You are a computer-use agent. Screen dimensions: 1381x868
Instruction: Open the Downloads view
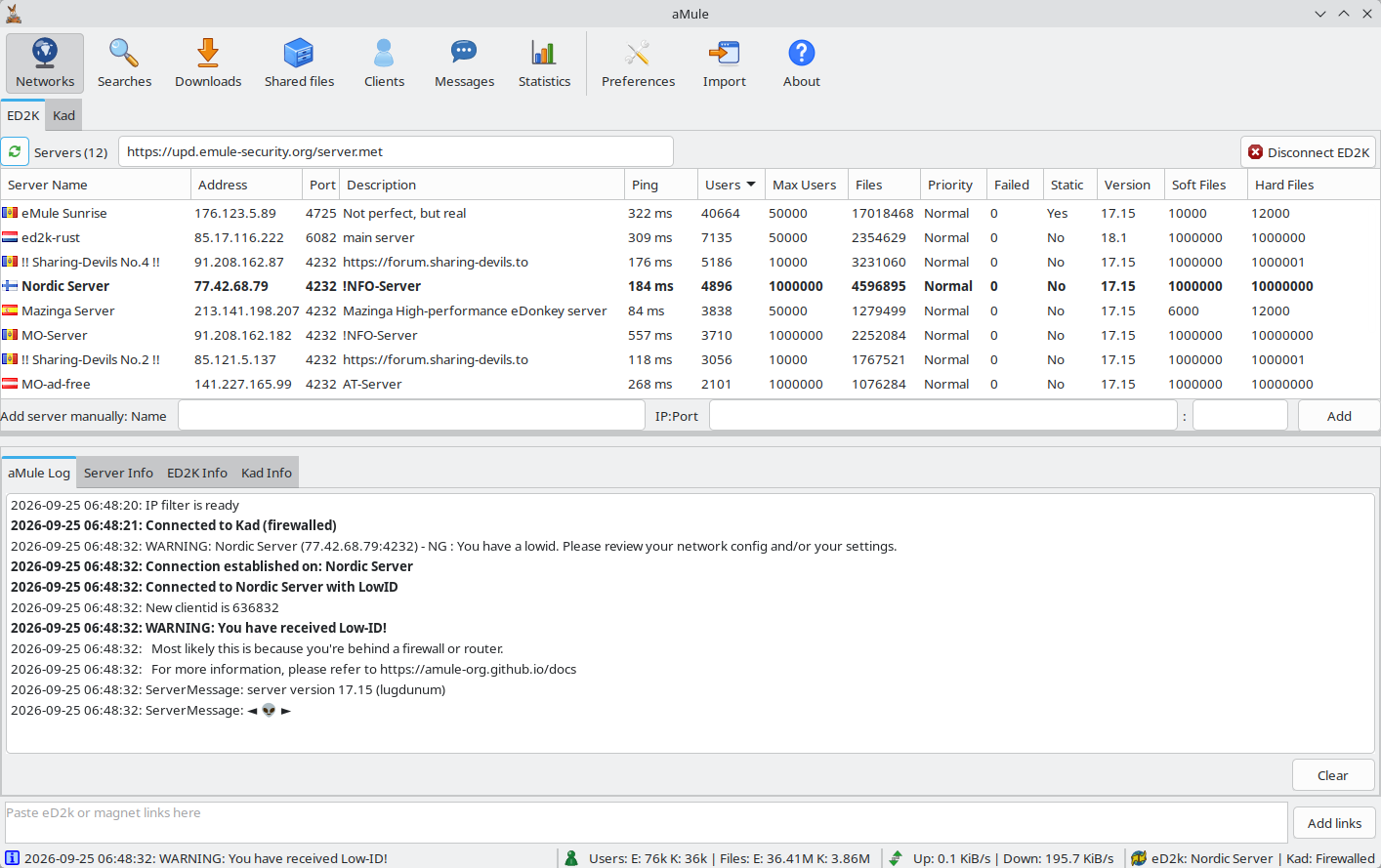pos(208,63)
